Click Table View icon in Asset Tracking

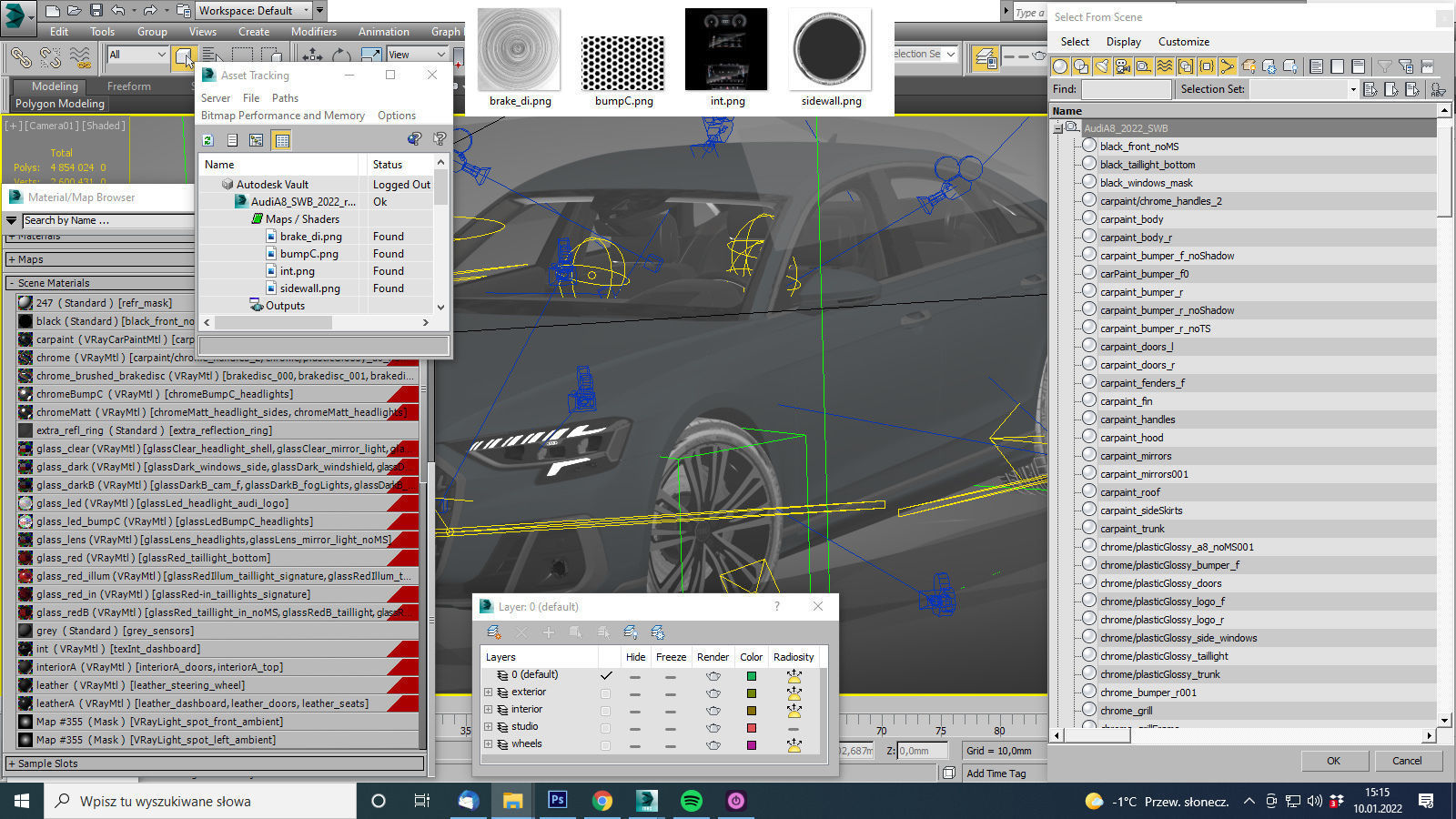(x=282, y=140)
